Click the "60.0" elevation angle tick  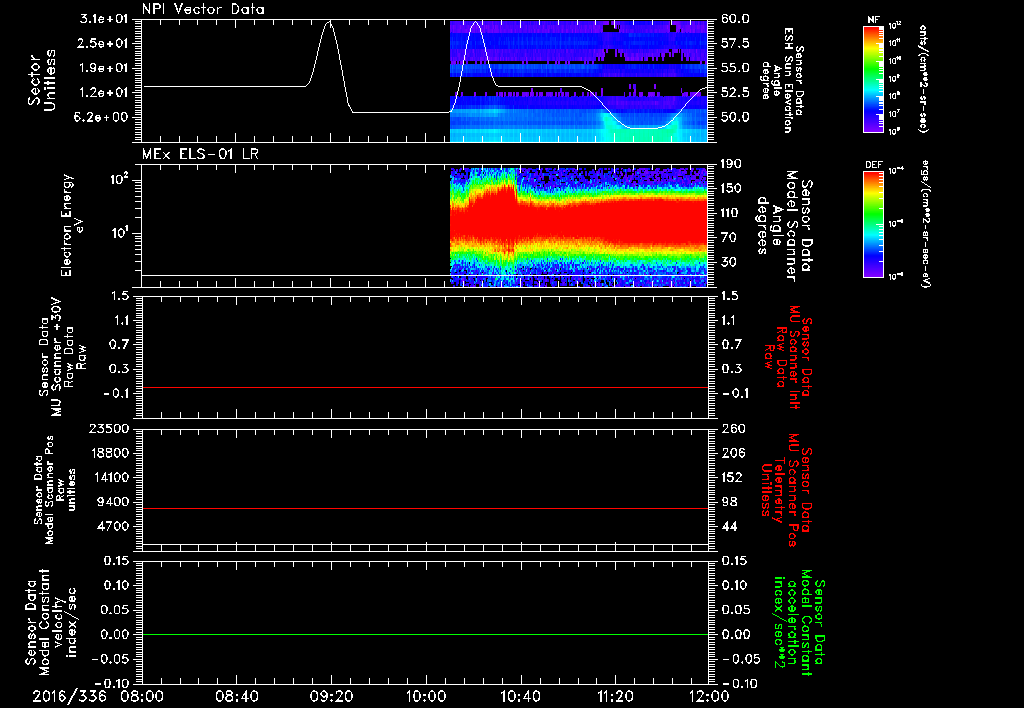tap(735, 19)
